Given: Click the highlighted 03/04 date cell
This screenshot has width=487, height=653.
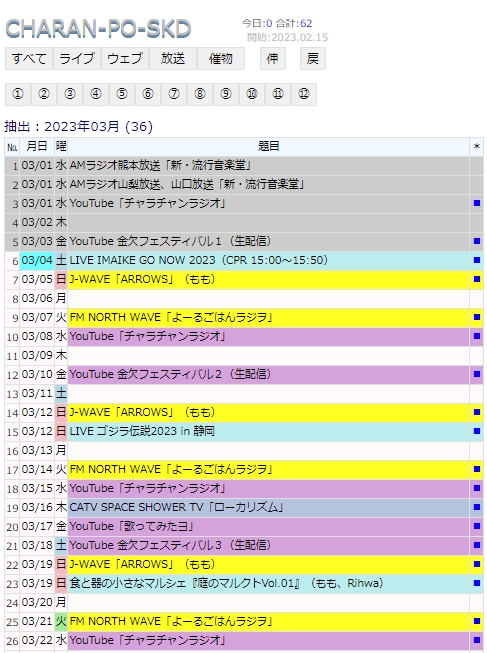Looking at the screenshot, I should coord(37,261).
